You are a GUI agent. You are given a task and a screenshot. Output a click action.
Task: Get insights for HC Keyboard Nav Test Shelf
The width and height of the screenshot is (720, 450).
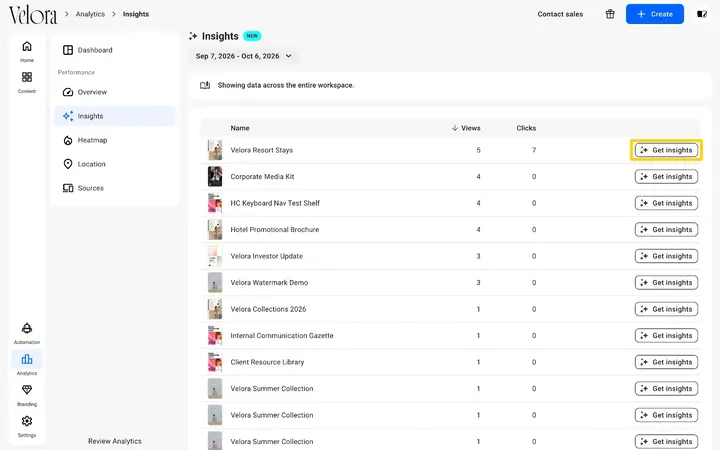click(666, 203)
